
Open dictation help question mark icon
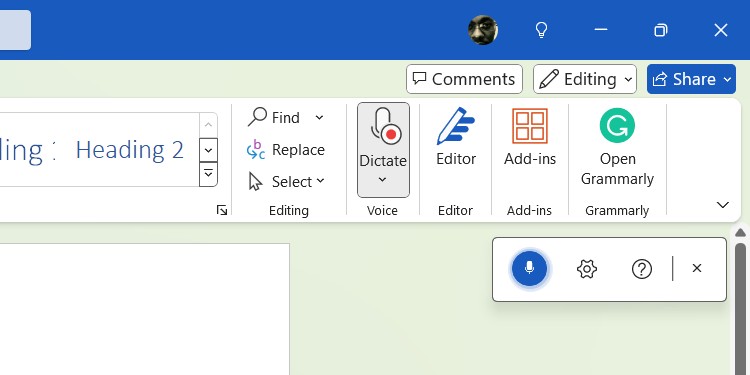coord(641,269)
